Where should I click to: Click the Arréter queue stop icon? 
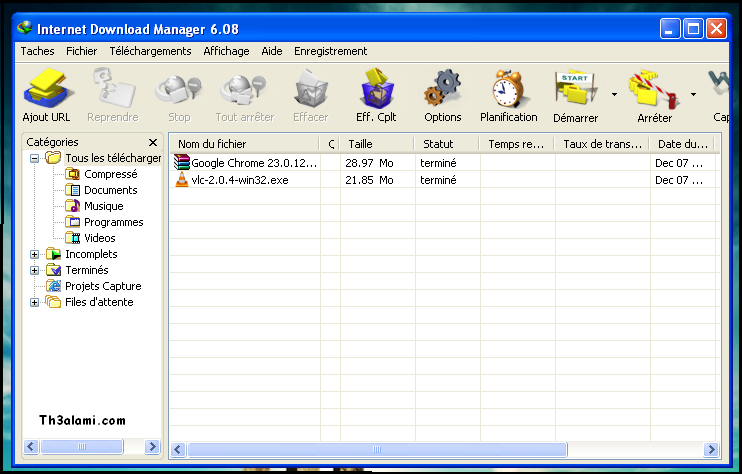coord(654,89)
